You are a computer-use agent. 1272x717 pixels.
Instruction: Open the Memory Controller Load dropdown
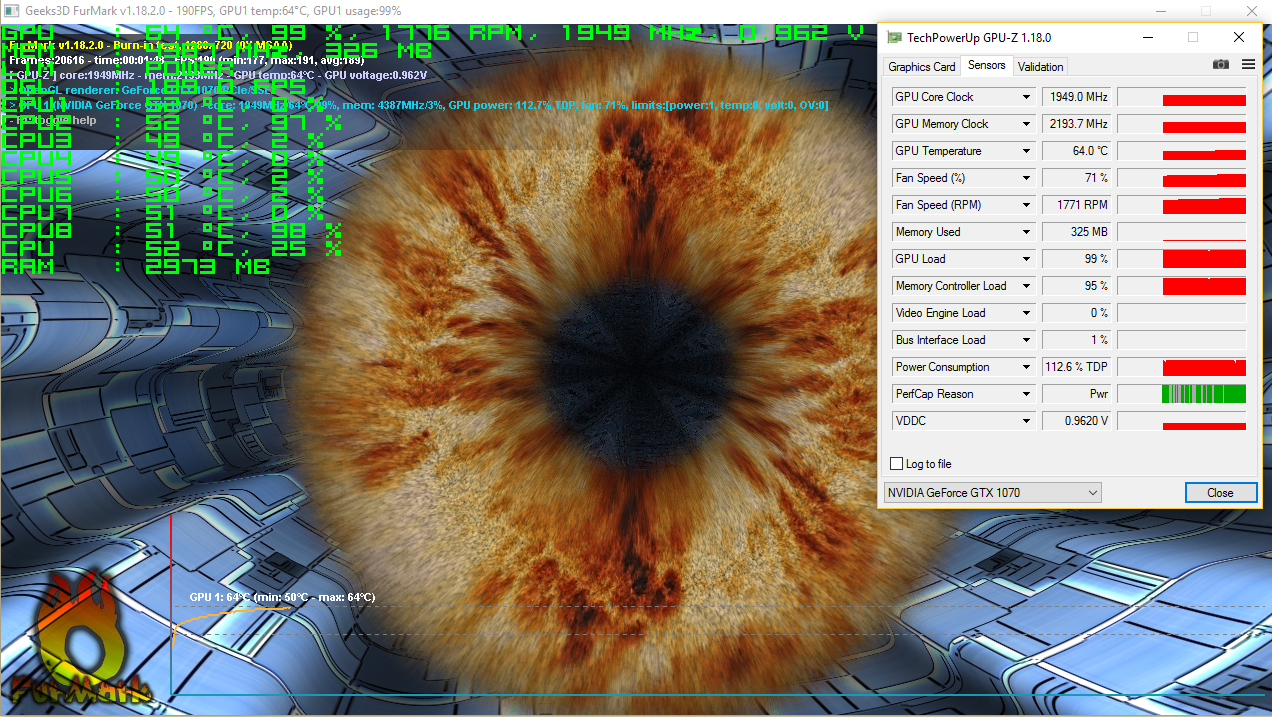click(x=1026, y=286)
